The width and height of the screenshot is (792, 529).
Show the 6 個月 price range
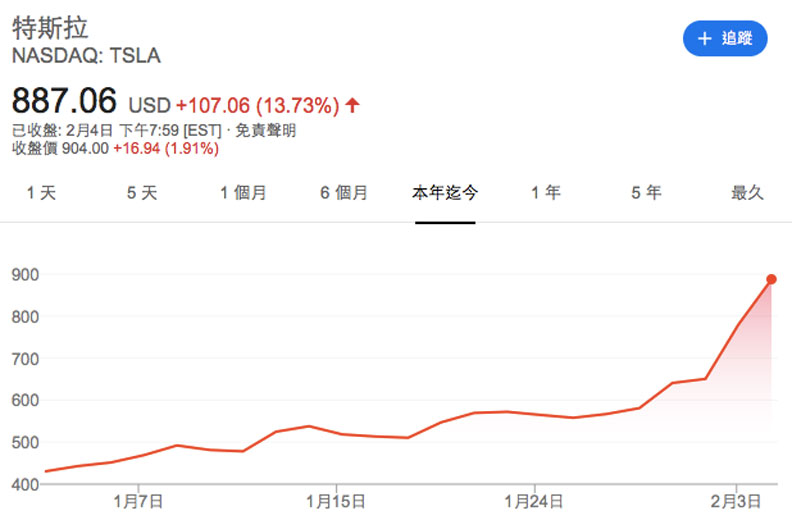click(344, 193)
